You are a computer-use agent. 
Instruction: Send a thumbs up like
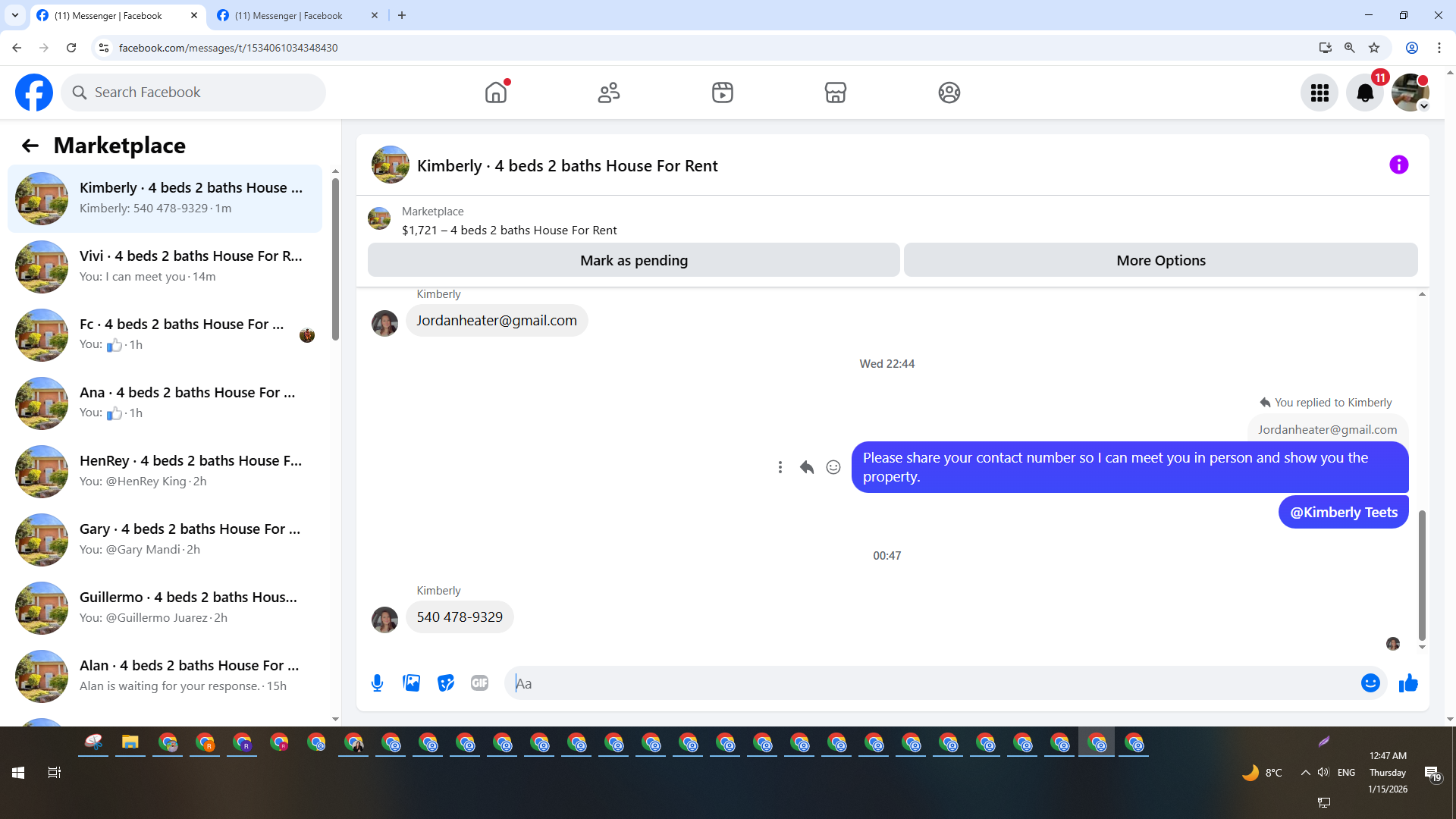point(1408,683)
